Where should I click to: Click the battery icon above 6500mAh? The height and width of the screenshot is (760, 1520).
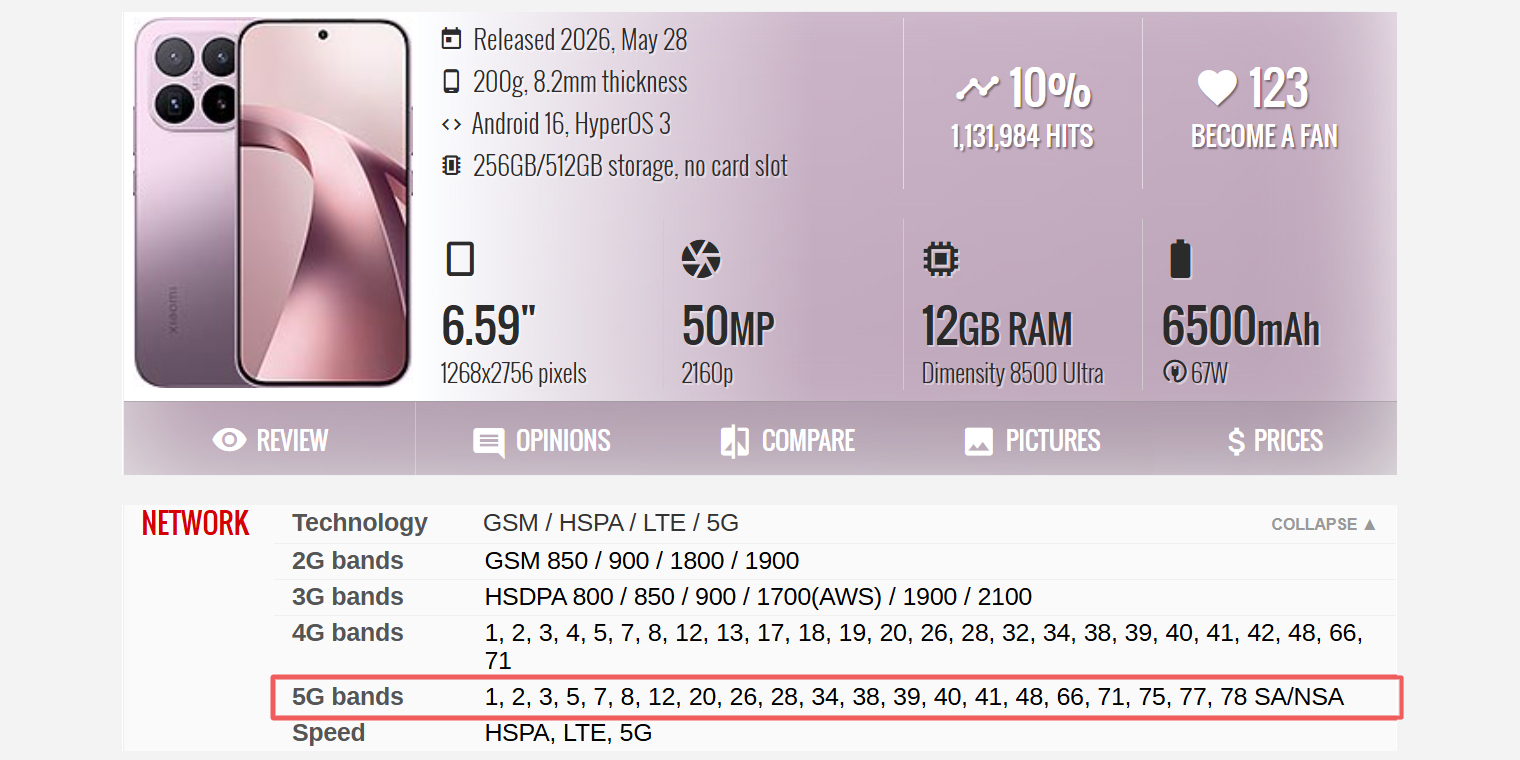coord(1180,258)
